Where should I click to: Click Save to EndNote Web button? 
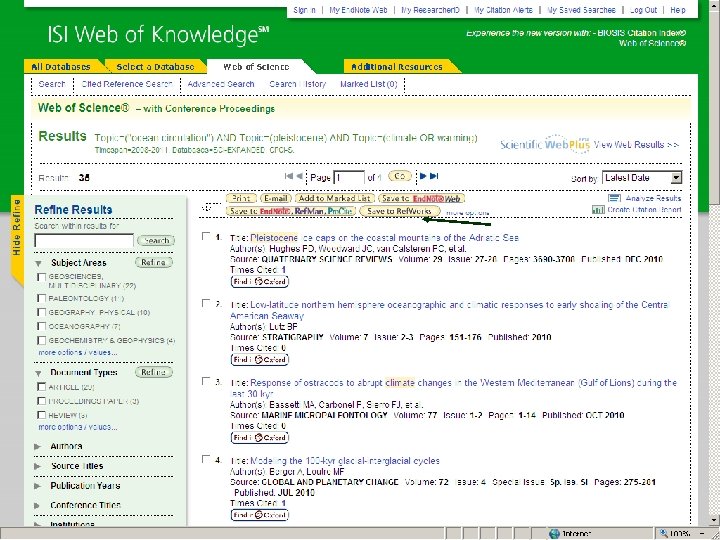(421, 198)
